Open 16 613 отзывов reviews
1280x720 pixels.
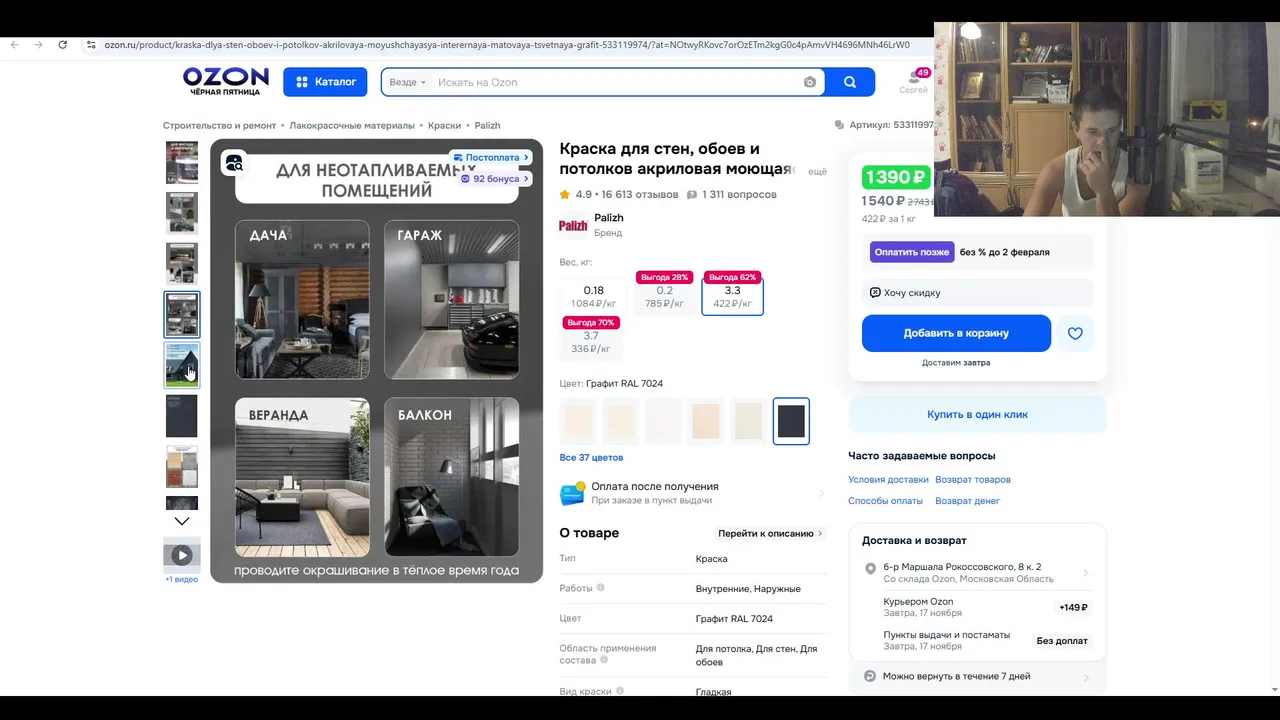[640, 195]
